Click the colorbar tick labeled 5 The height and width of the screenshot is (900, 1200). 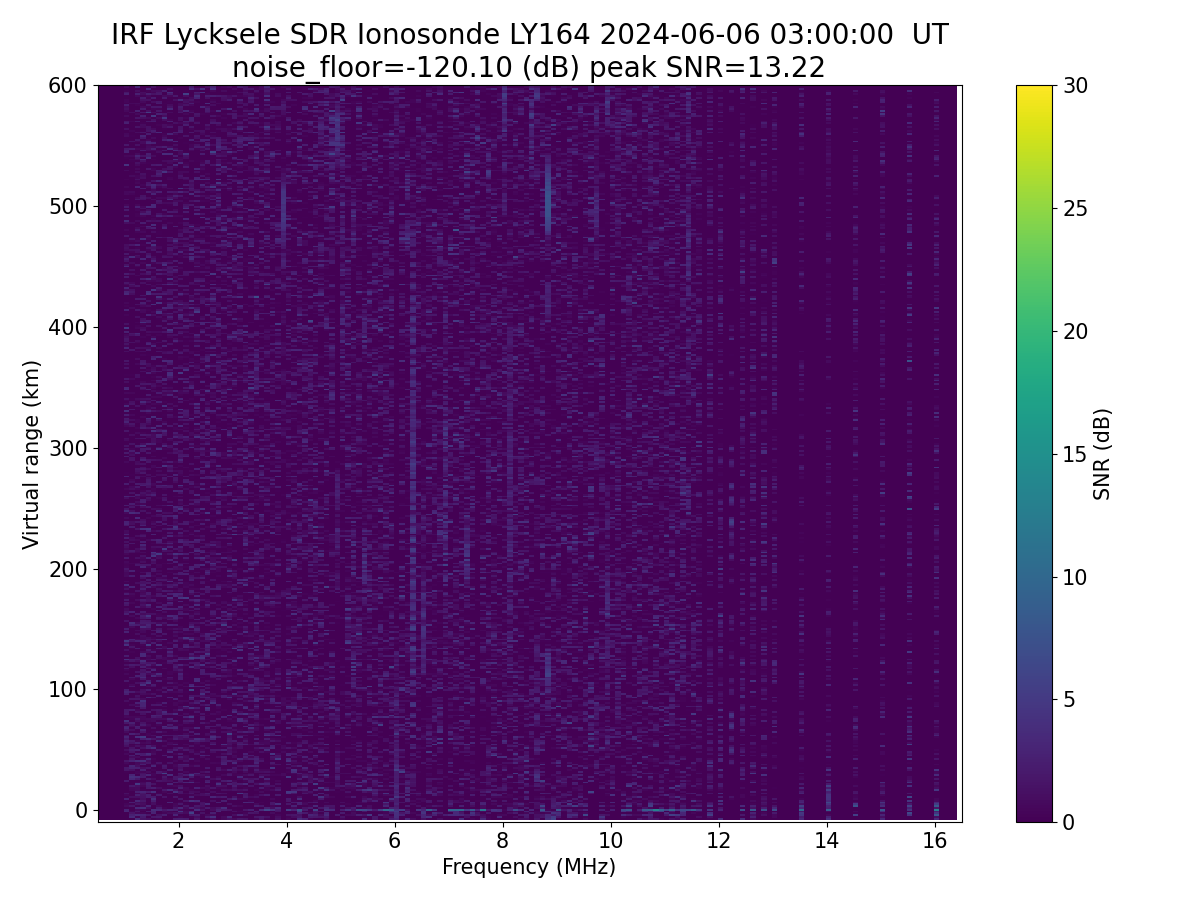coord(1067,699)
